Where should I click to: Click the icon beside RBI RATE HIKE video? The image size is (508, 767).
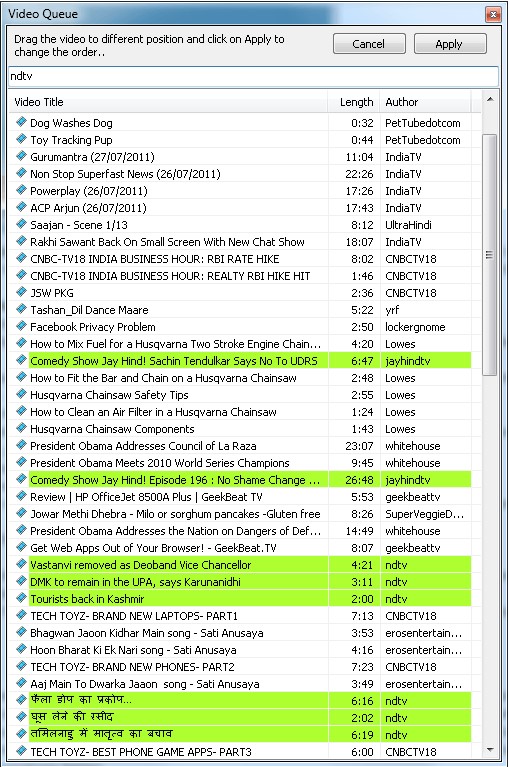pos(21,258)
